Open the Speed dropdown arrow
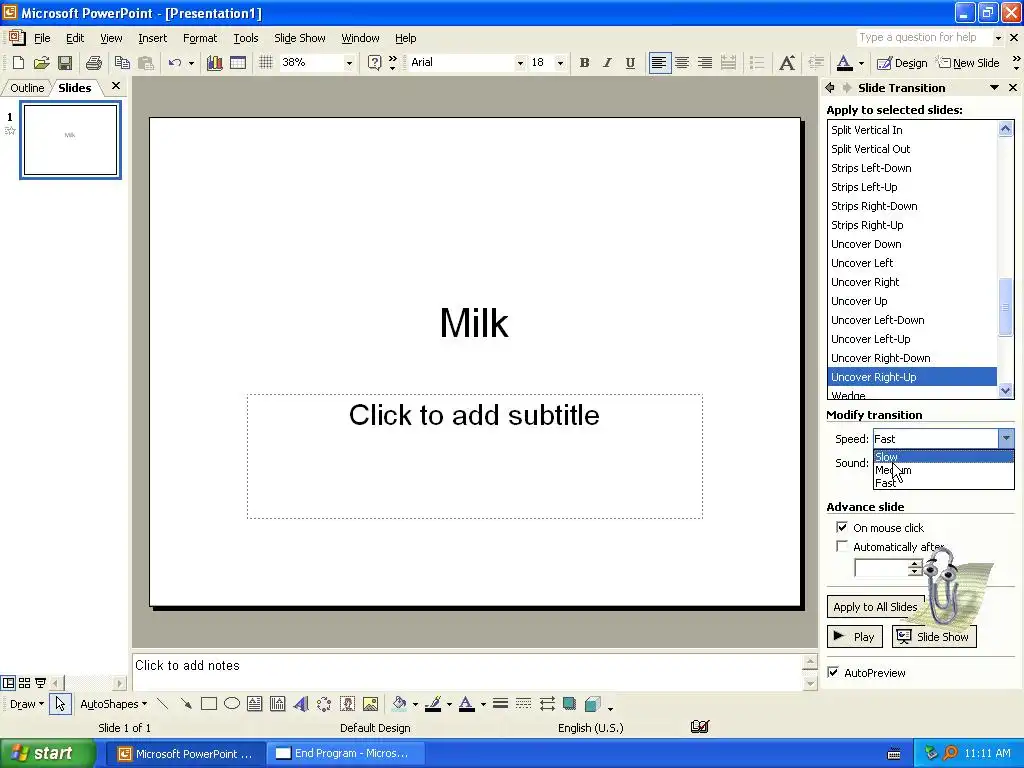This screenshot has width=1024, height=768. coord(1006,438)
